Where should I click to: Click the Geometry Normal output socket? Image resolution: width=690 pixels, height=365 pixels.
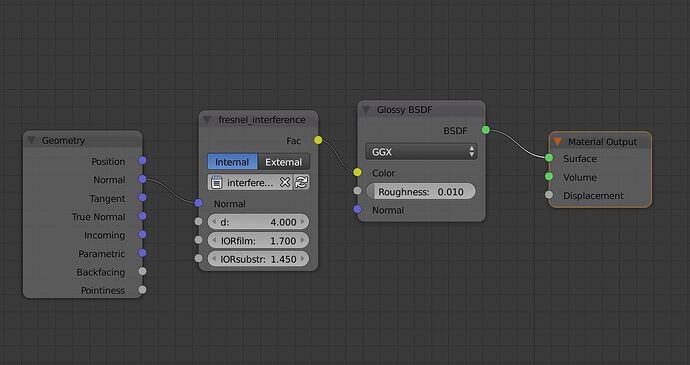click(x=142, y=179)
